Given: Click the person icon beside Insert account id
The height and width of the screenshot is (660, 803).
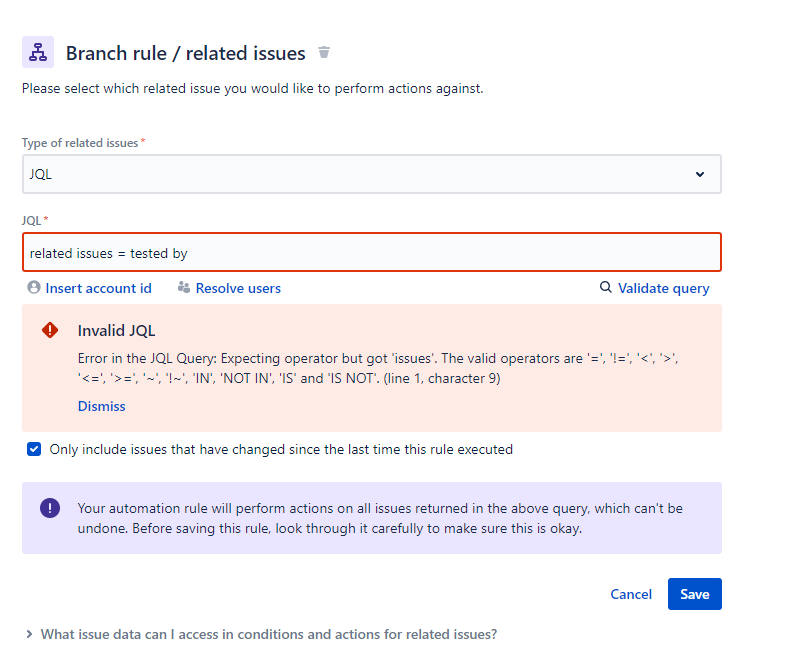Looking at the screenshot, I should [x=34, y=288].
